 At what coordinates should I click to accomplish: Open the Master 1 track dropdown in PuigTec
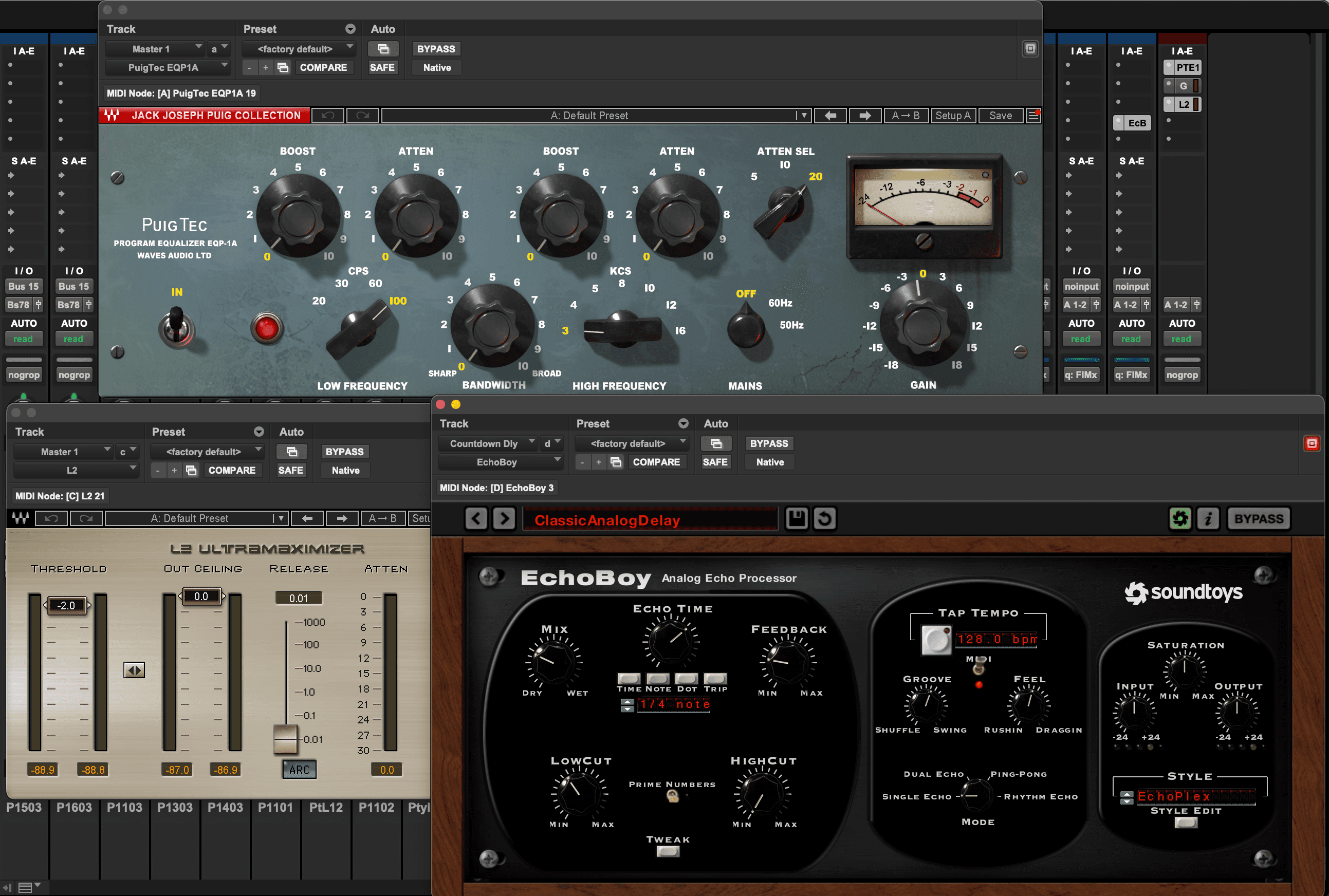pos(155,49)
